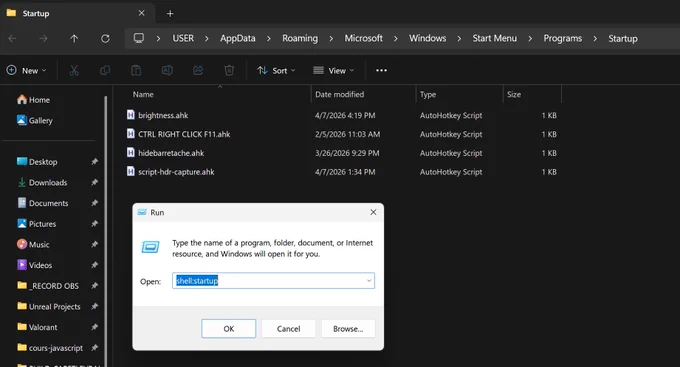The image size is (680, 367).
Task: Refresh the Startup folder view
Action: coord(105,39)
